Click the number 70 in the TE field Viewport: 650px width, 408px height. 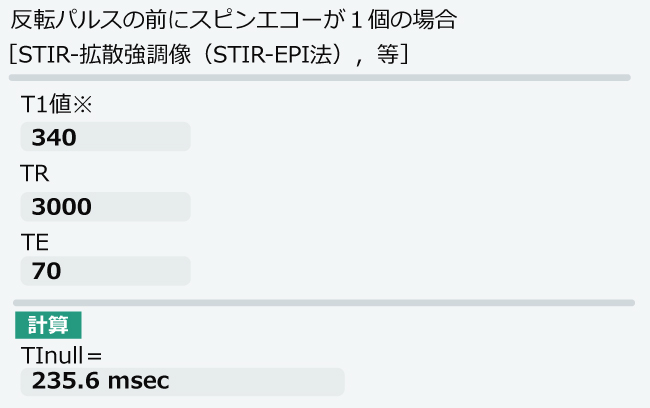[47, 271]
